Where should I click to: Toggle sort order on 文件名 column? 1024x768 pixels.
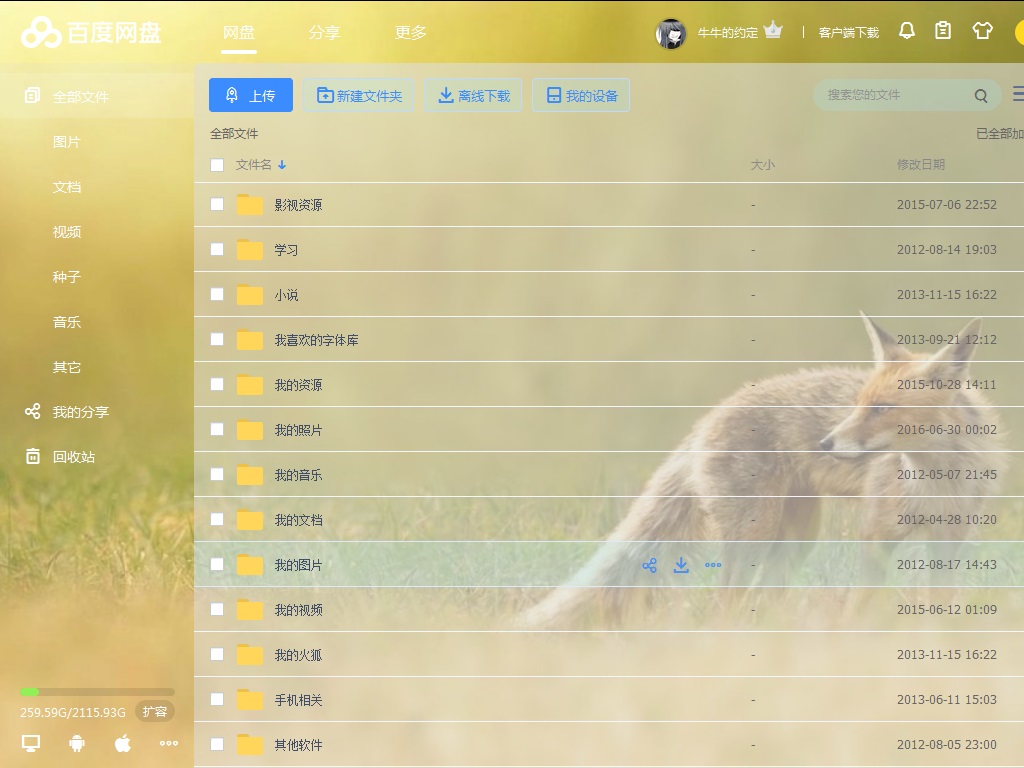(x=280, y=165)
